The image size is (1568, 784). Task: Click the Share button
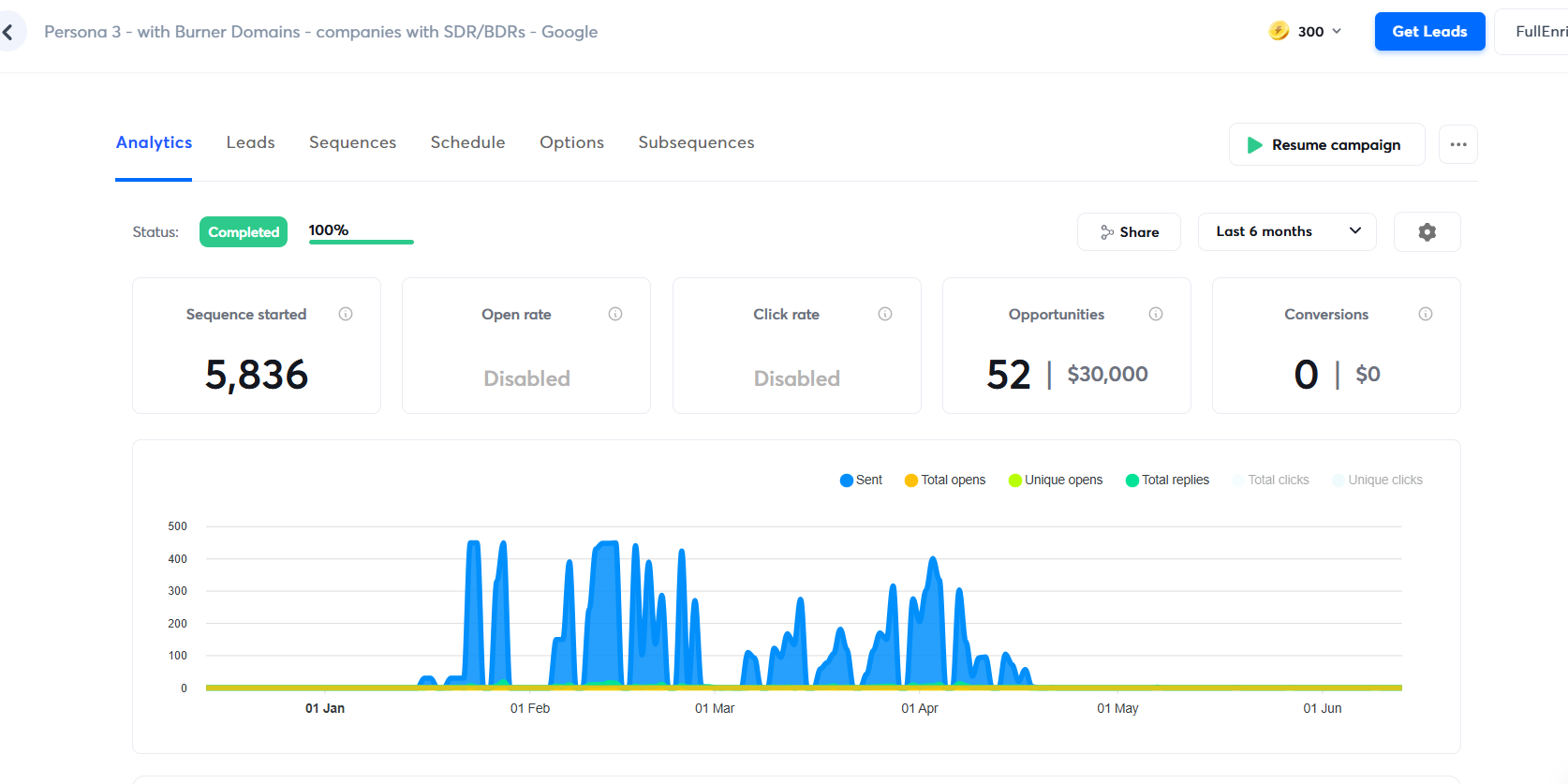point(1129,232)
